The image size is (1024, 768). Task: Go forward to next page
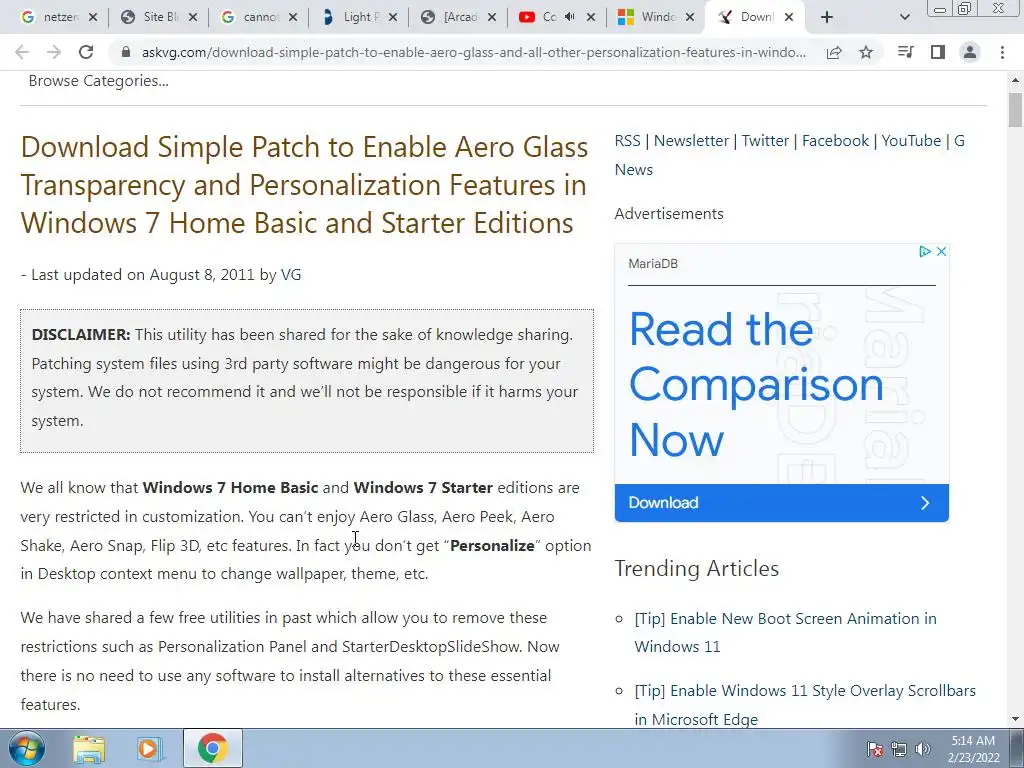[54, 52]
